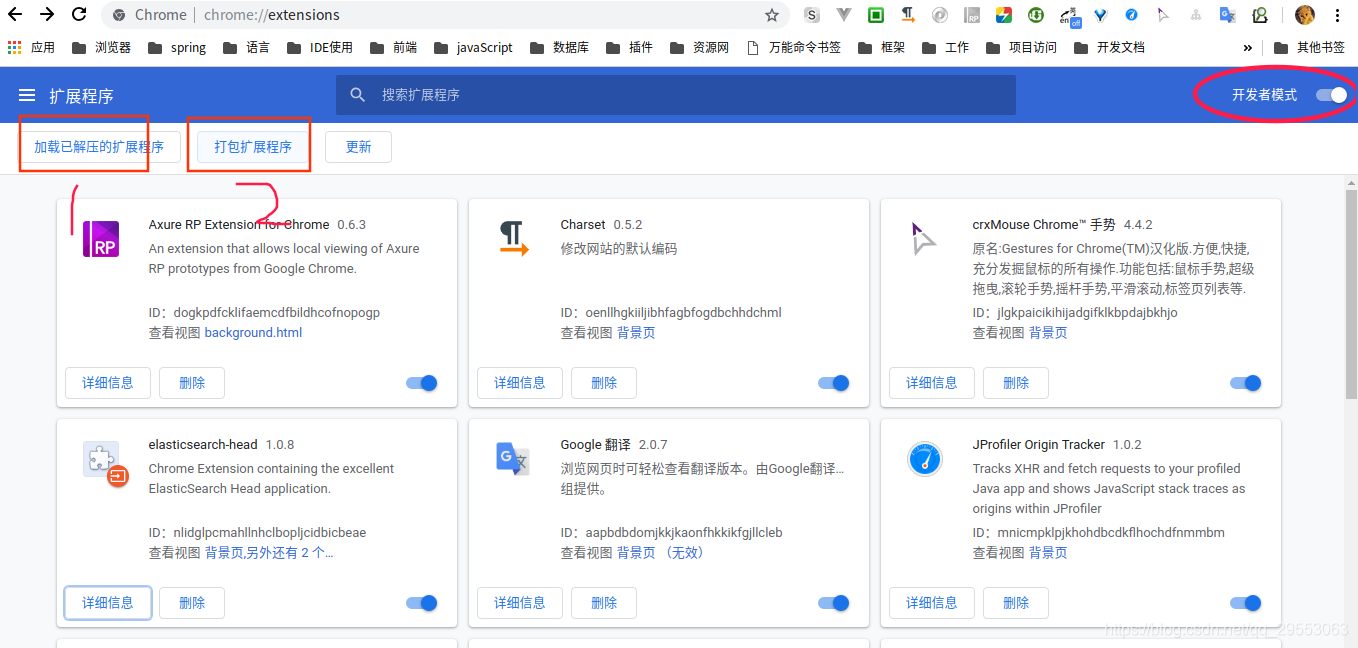Reload the page with the refresh icon
Screen dimensions: 1358x648
(x=79, y=15)
